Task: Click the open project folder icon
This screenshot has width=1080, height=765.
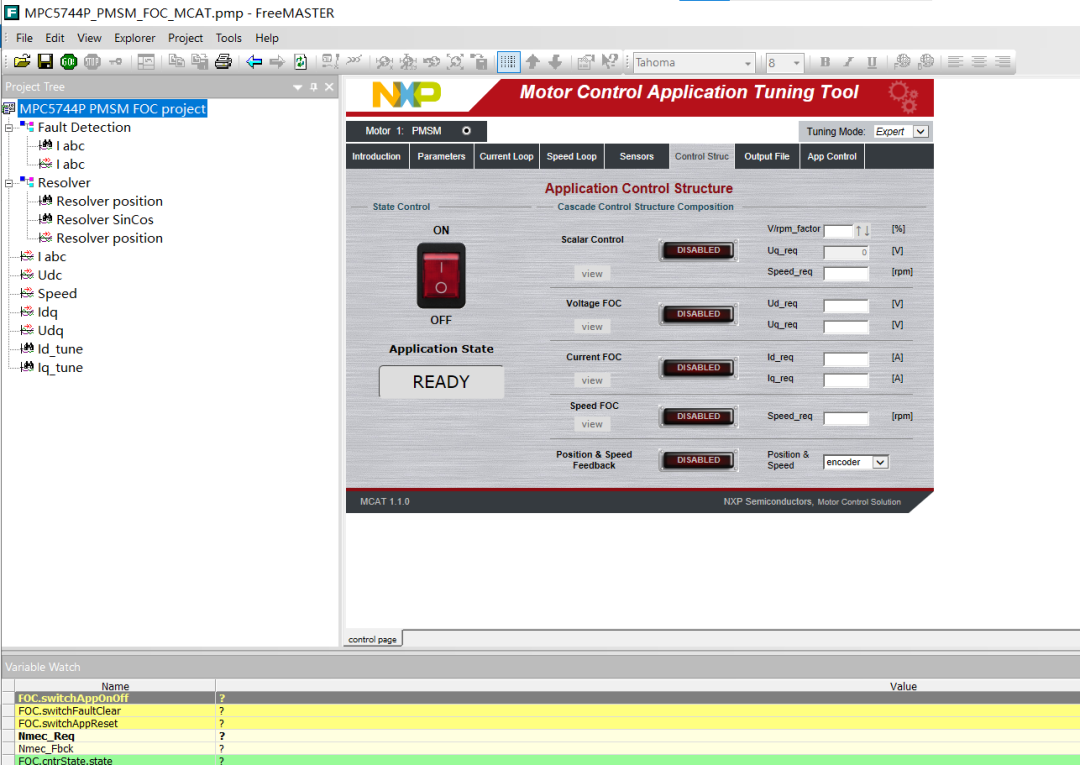Action: tap(22, 62)
